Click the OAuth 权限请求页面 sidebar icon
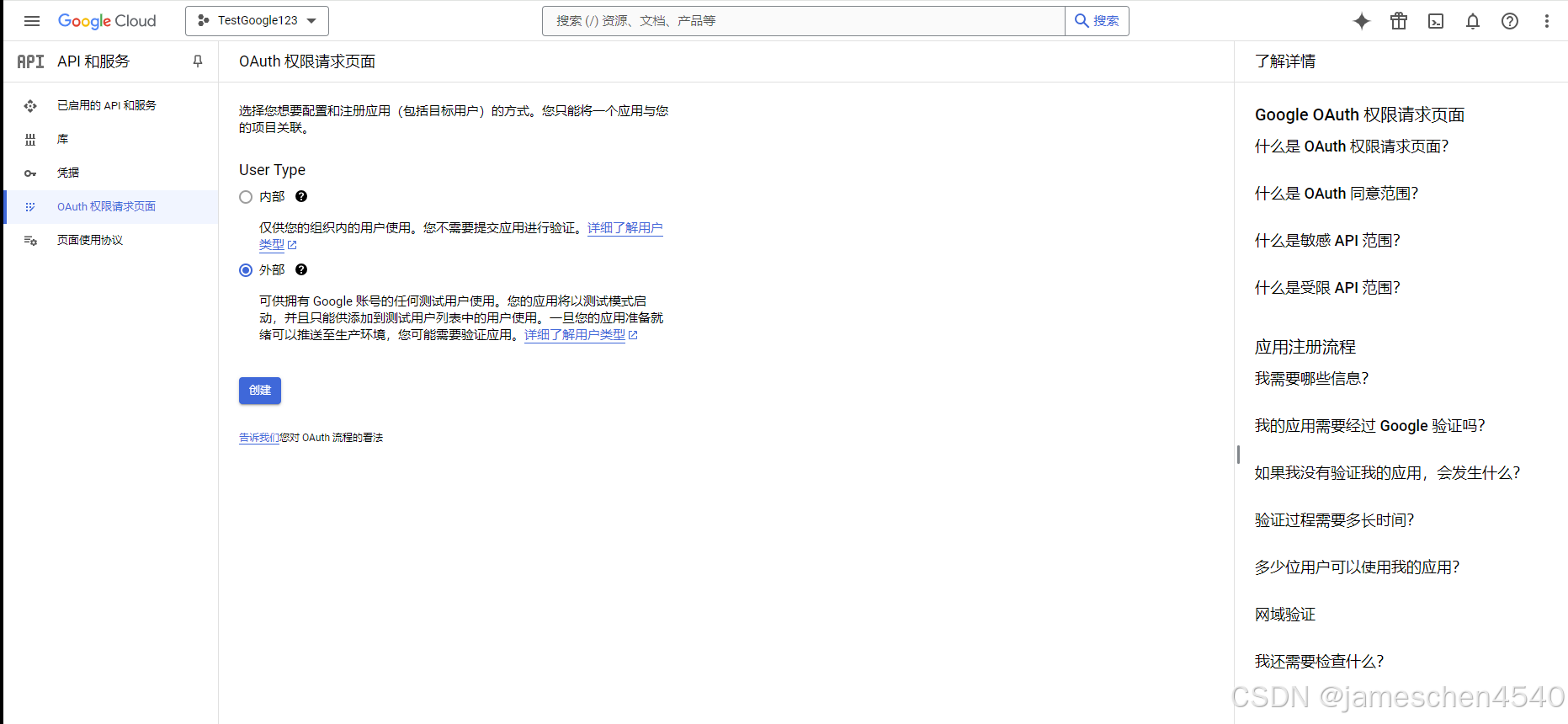 click(30, 206)
